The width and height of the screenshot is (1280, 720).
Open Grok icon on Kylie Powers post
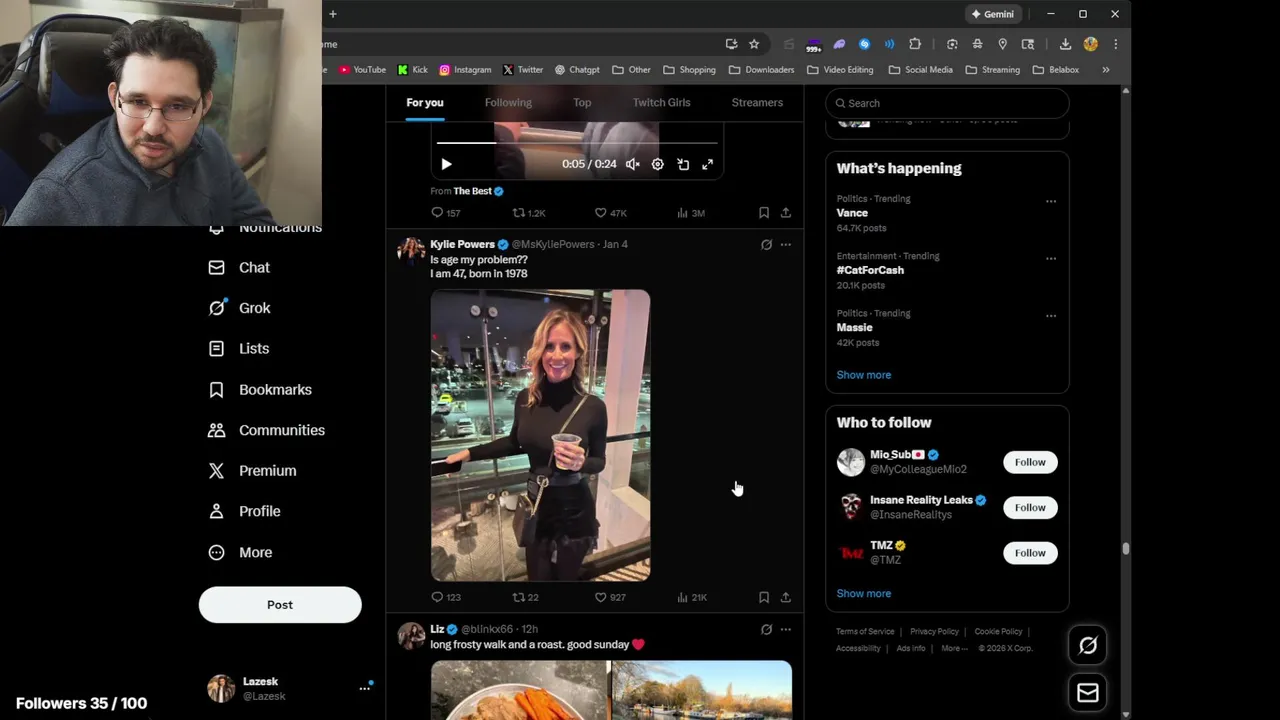point(766,244)
